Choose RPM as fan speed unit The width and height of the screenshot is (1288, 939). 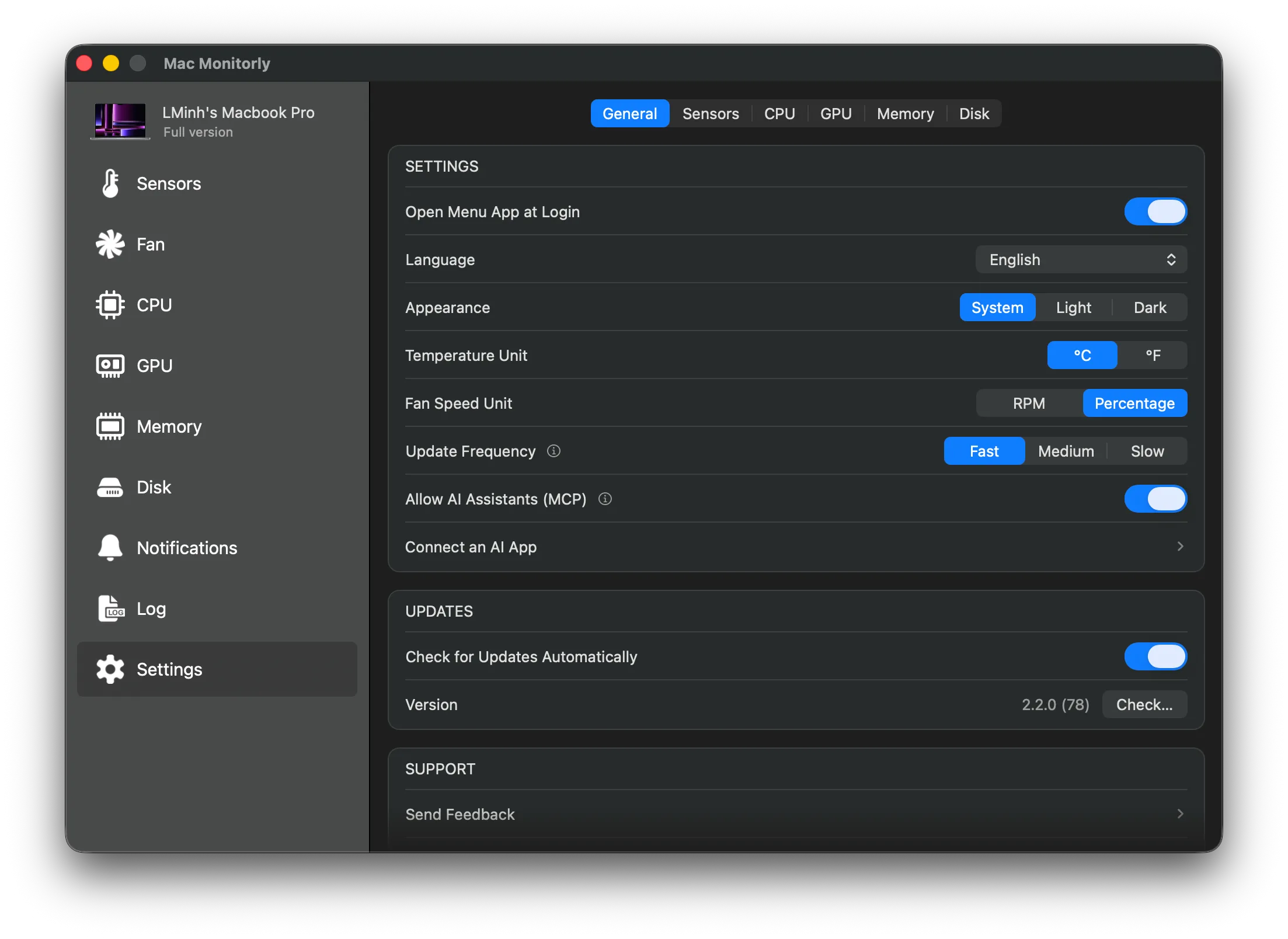tap(1029, 403)
